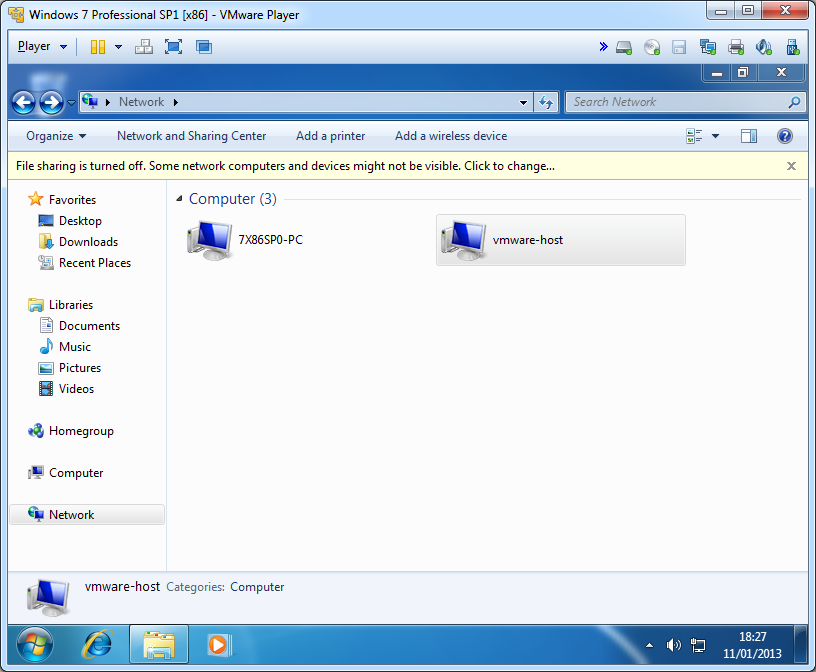Click the CD/DVD drive device icon
816x672 pixels.
tap(652, 47)
